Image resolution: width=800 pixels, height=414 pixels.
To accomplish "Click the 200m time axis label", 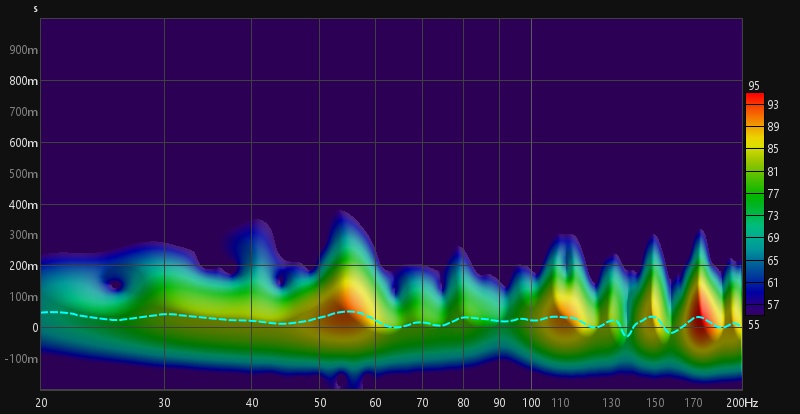I will click(25, 266).
